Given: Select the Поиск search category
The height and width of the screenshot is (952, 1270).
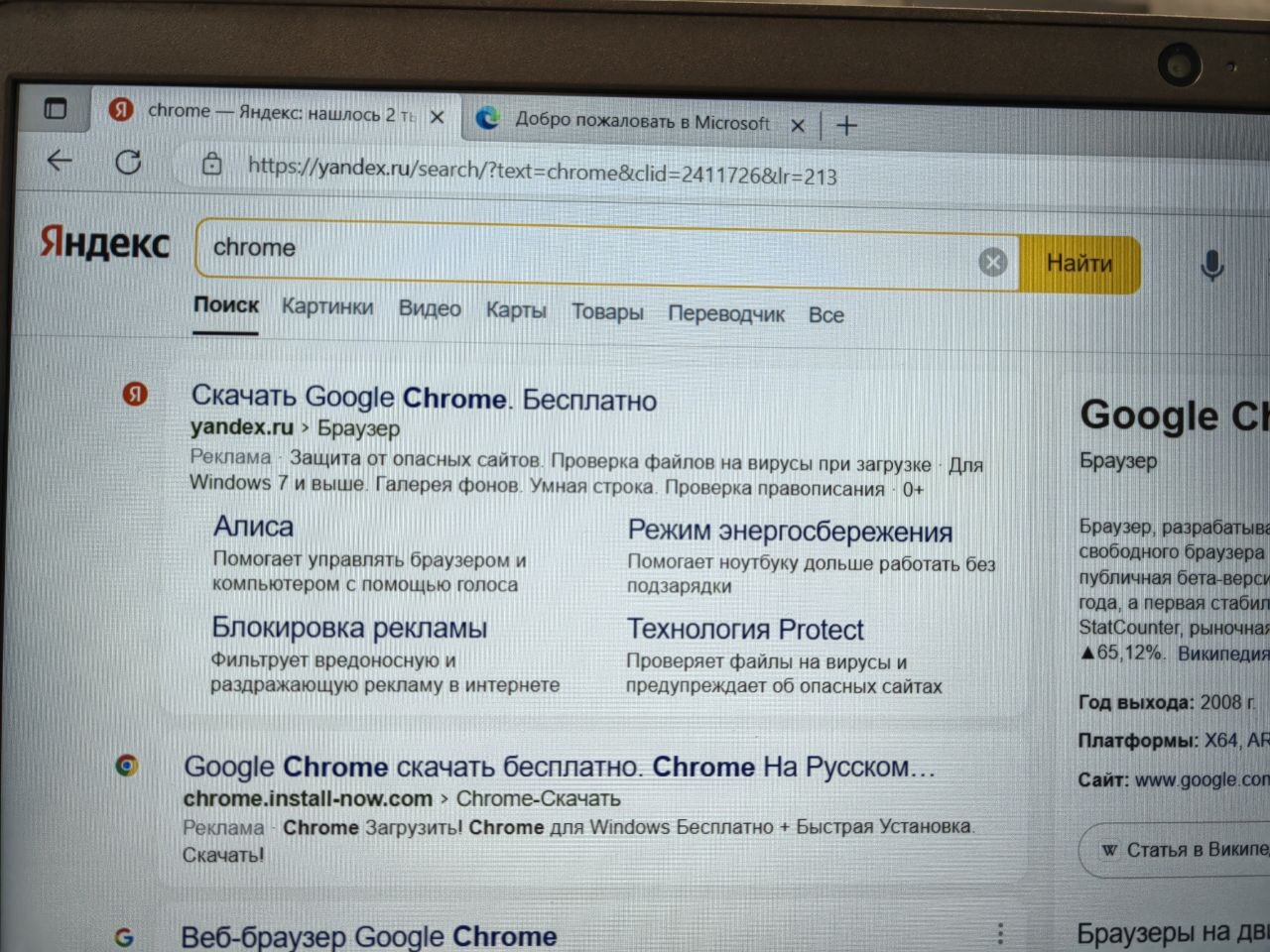Looking at the screenshot, I should 226,305.
